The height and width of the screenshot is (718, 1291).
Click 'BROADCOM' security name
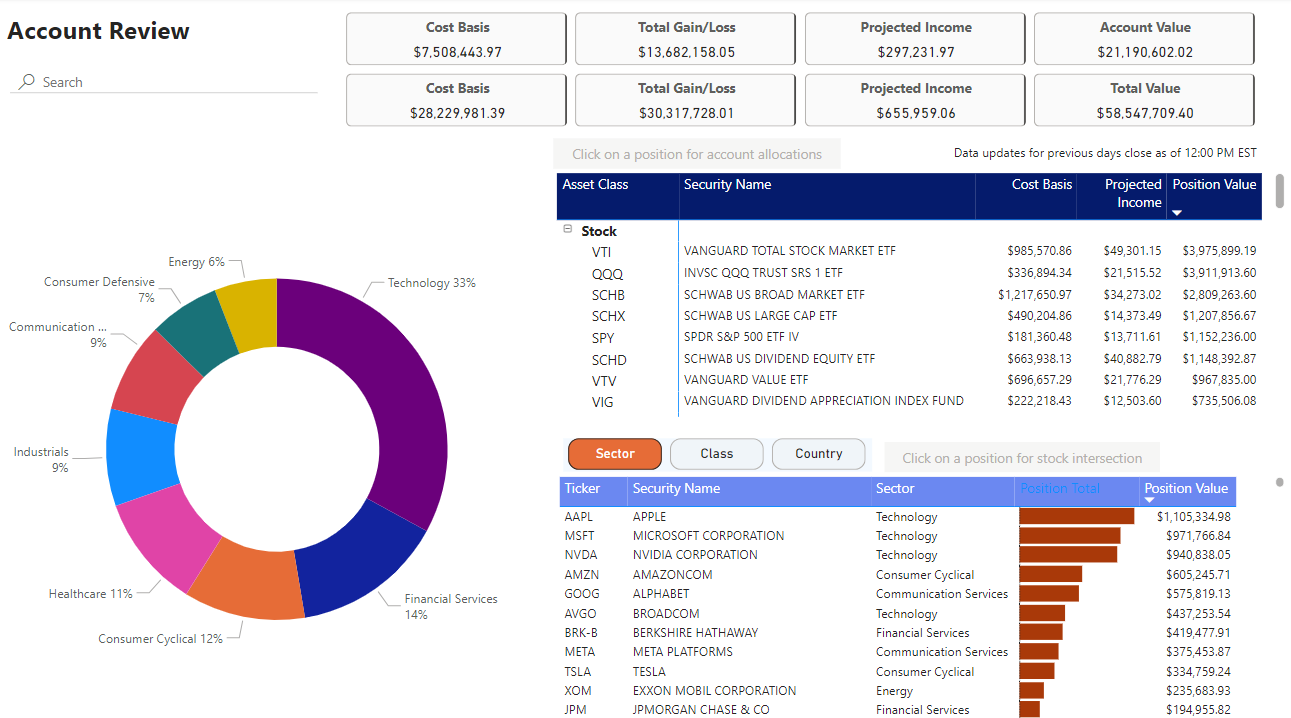666,614
